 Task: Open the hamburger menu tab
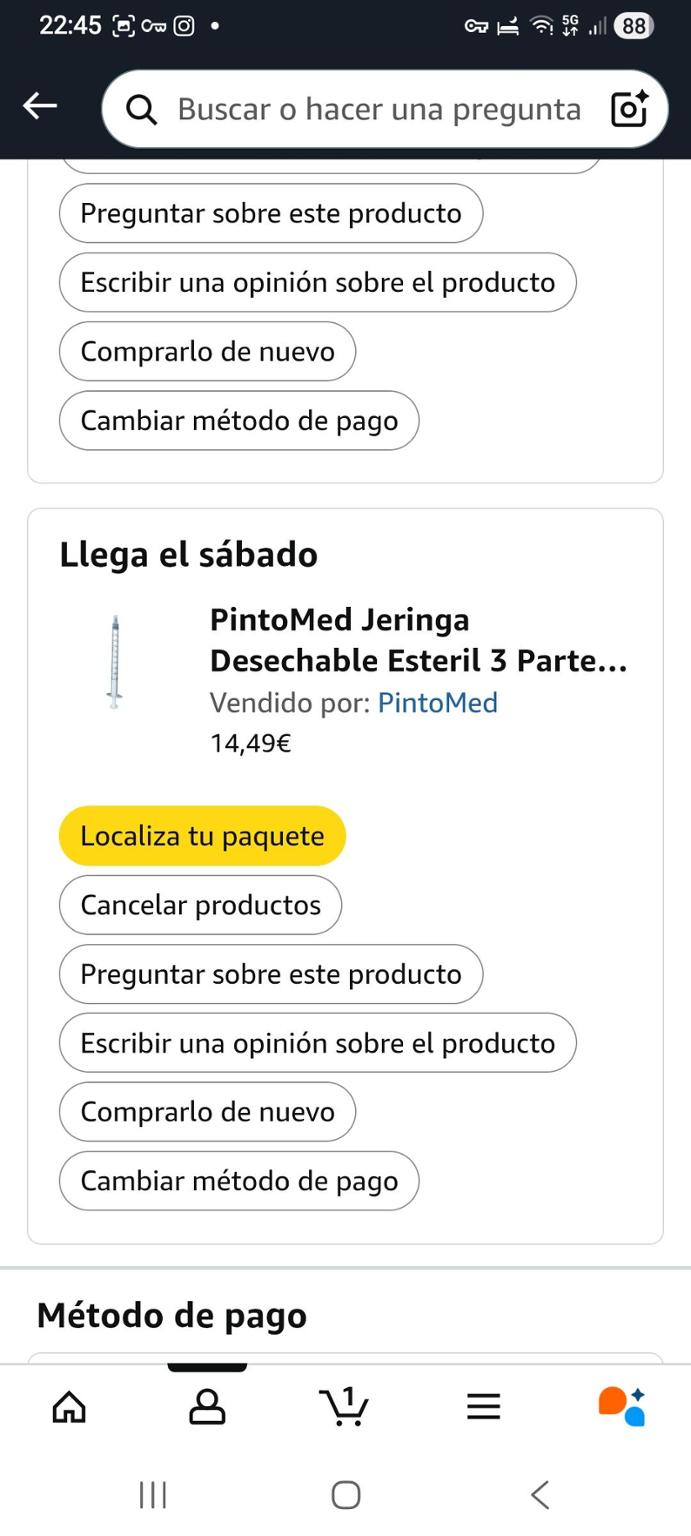tap(483, 1407)
